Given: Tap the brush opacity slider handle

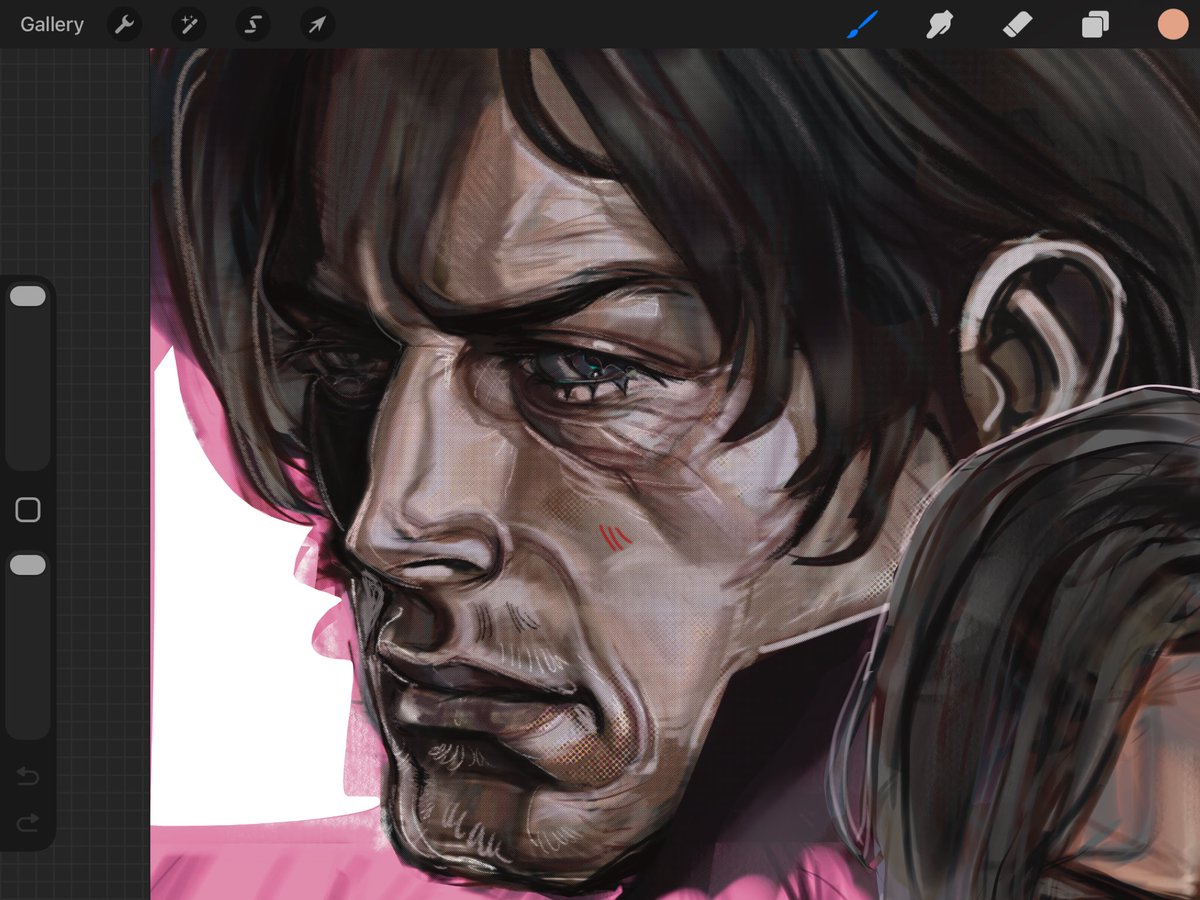Looking at the screenshot, I should click(x=28, y=566).
